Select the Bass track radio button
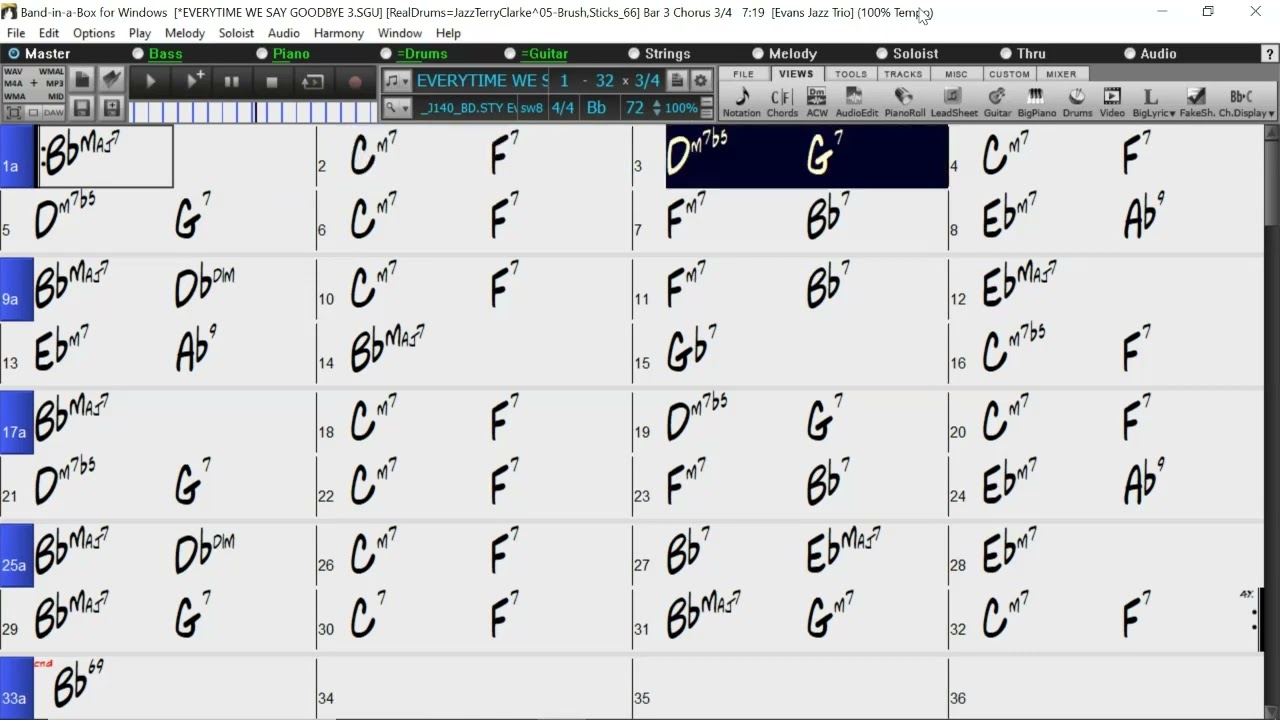 138,54
